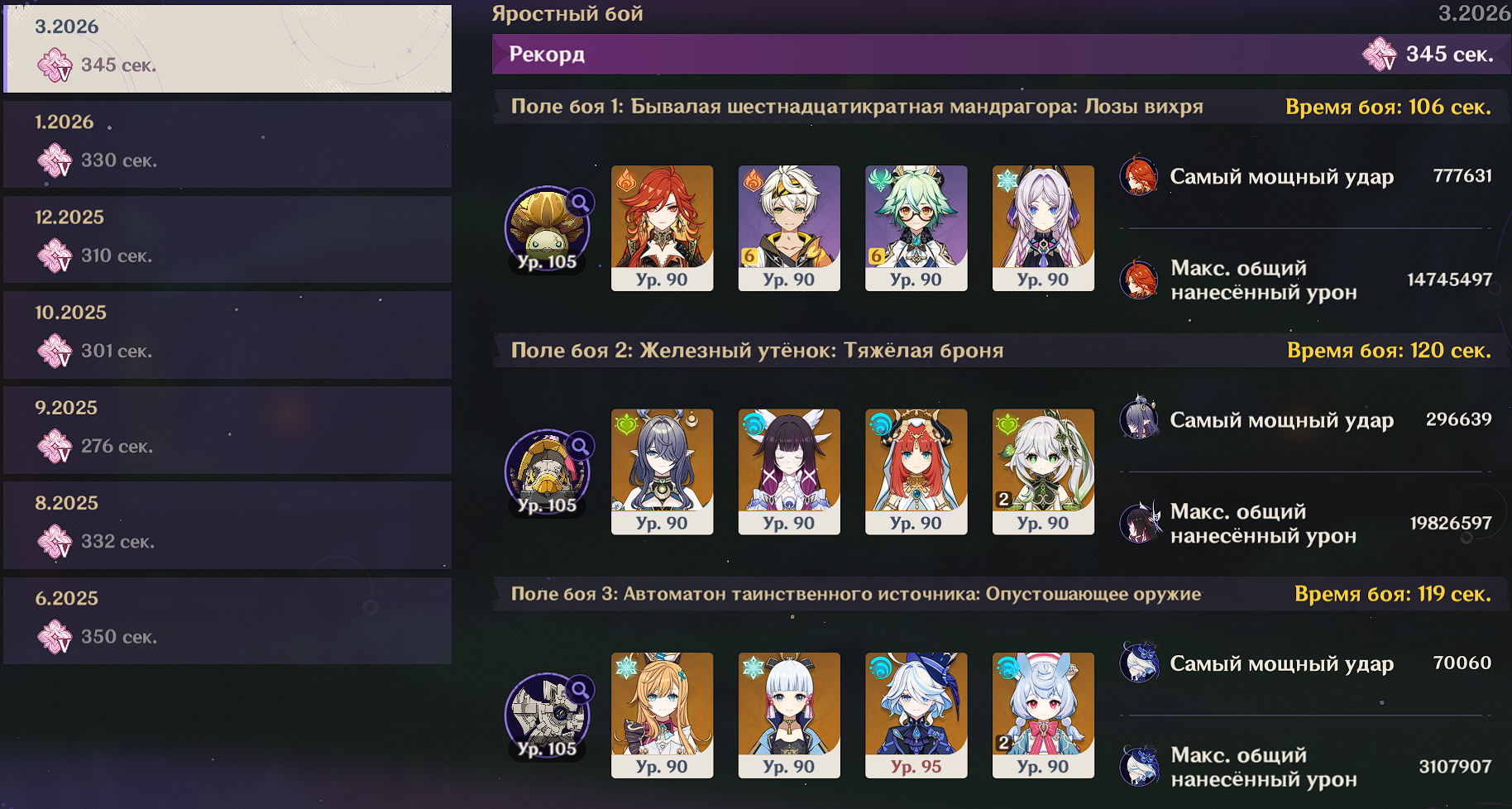Click the difficulty medal icon in Рекорд bar
The width and height of the screenshot is (1512, 809).
(1379, 55)
